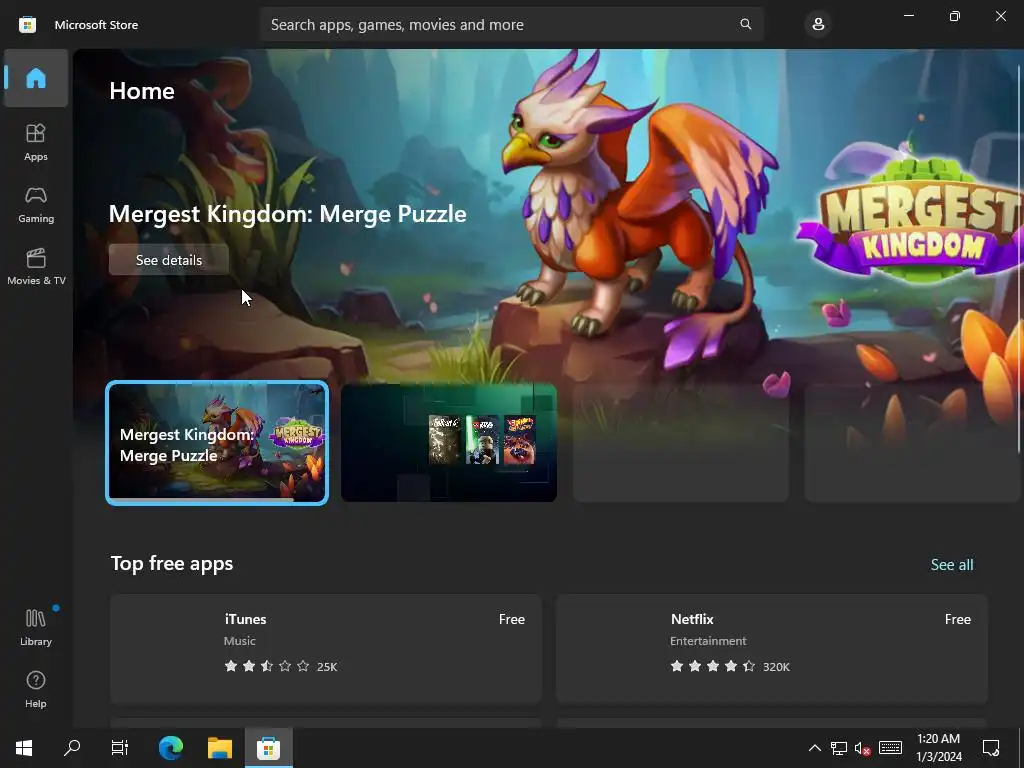Click the Free price on iTunes

(511, 619)
